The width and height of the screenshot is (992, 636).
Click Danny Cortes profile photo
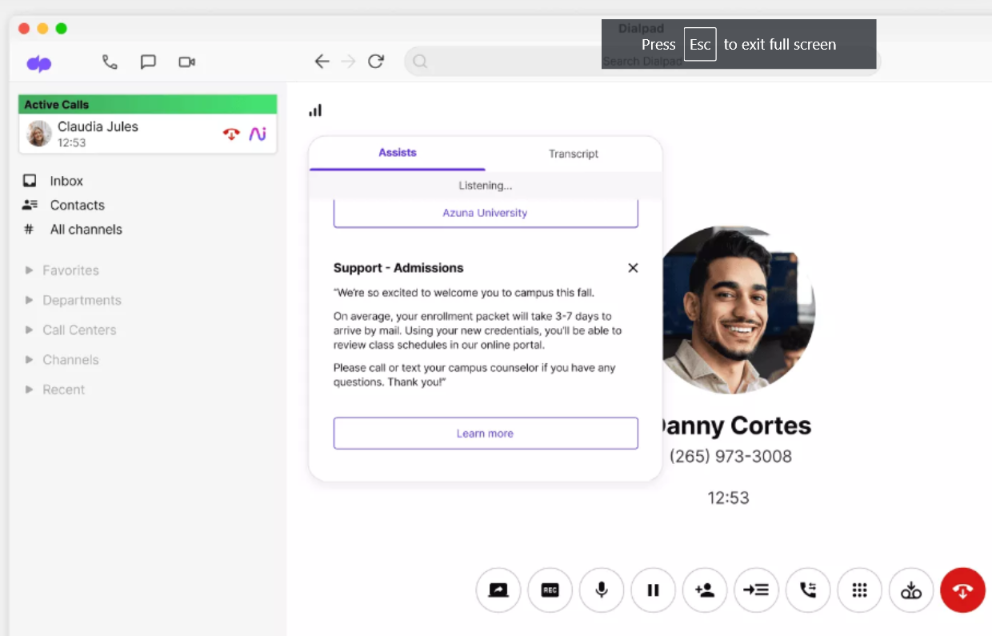coord(738,309)
